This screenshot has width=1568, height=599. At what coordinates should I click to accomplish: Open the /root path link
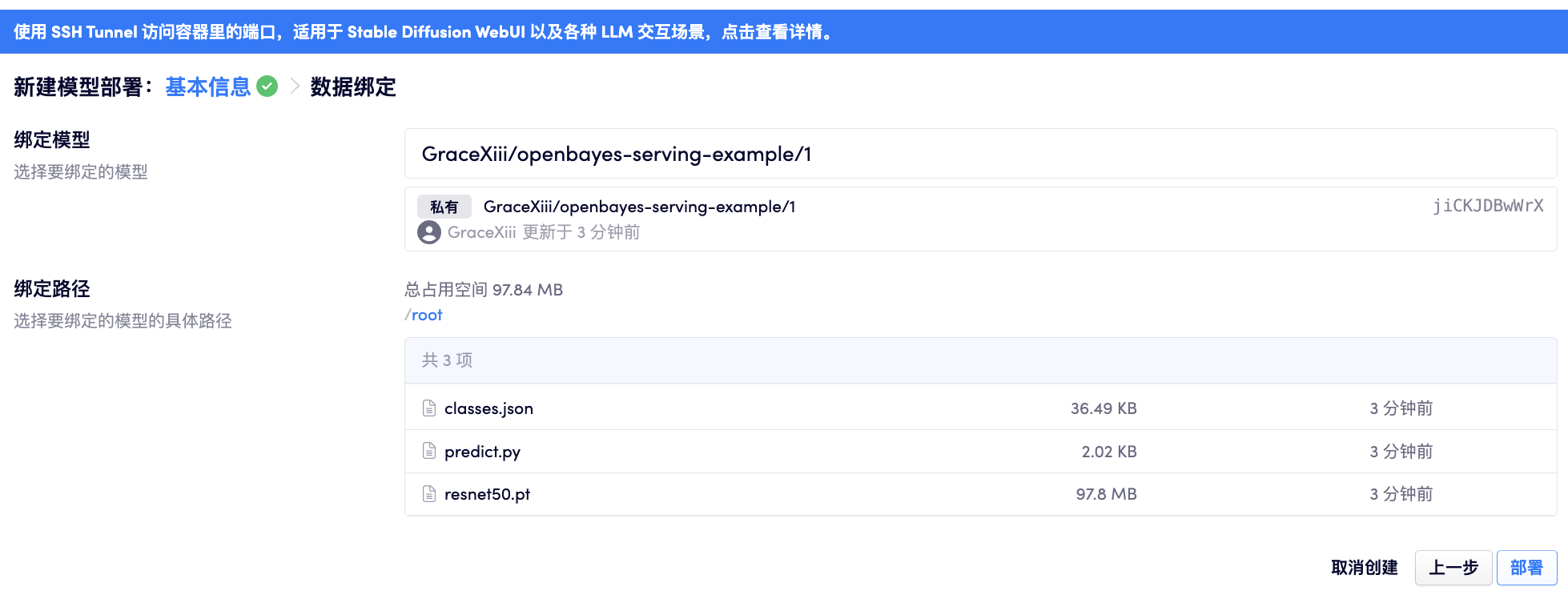point(426,315)
